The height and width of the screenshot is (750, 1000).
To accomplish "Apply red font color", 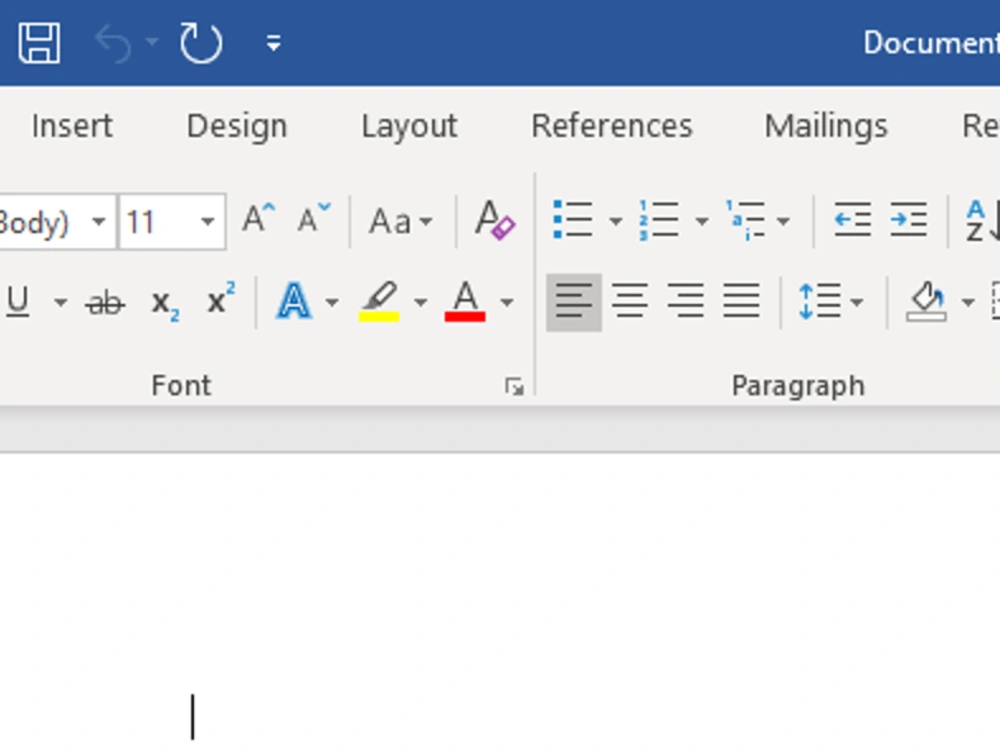I will click(465, 301).
